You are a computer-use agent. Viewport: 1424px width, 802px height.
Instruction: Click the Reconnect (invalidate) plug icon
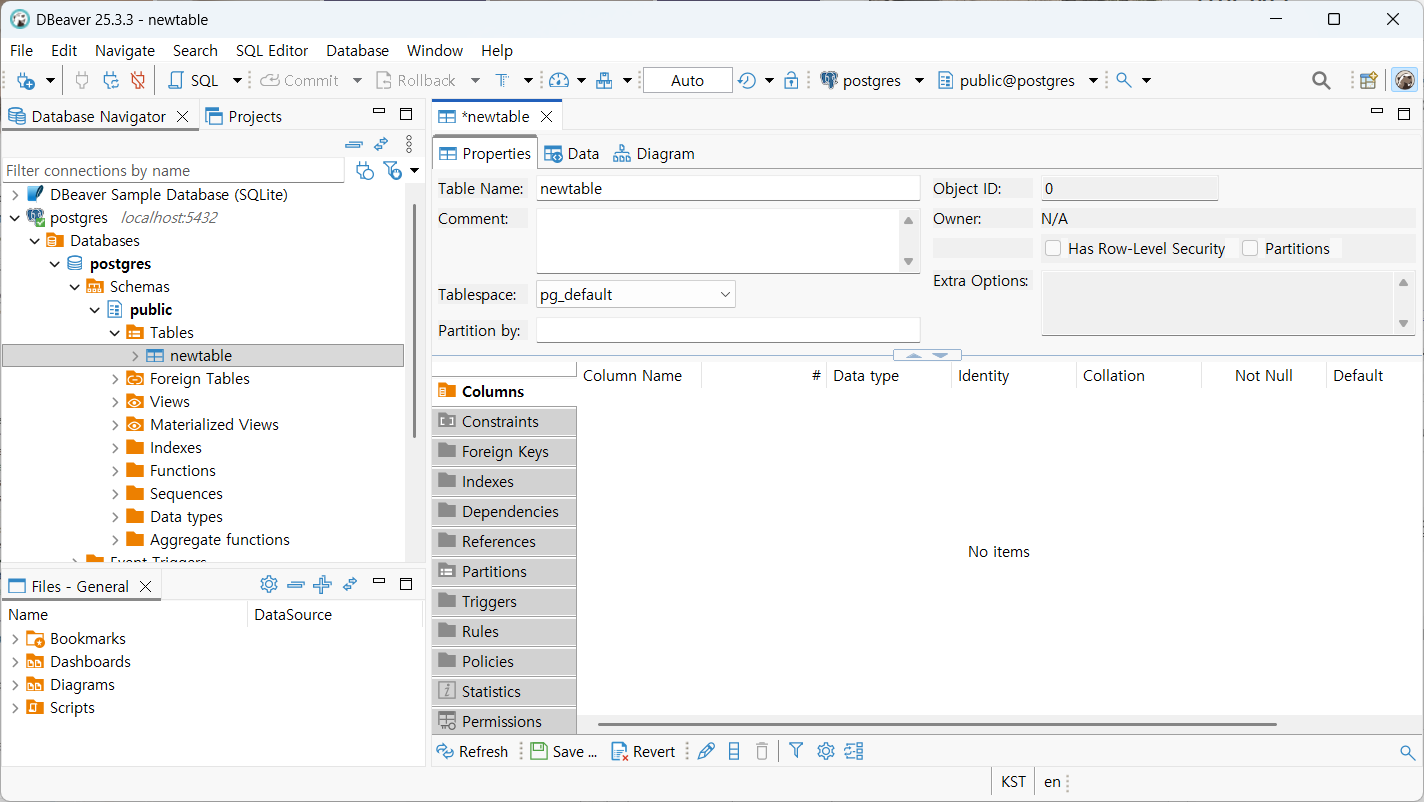click(111, 81)
